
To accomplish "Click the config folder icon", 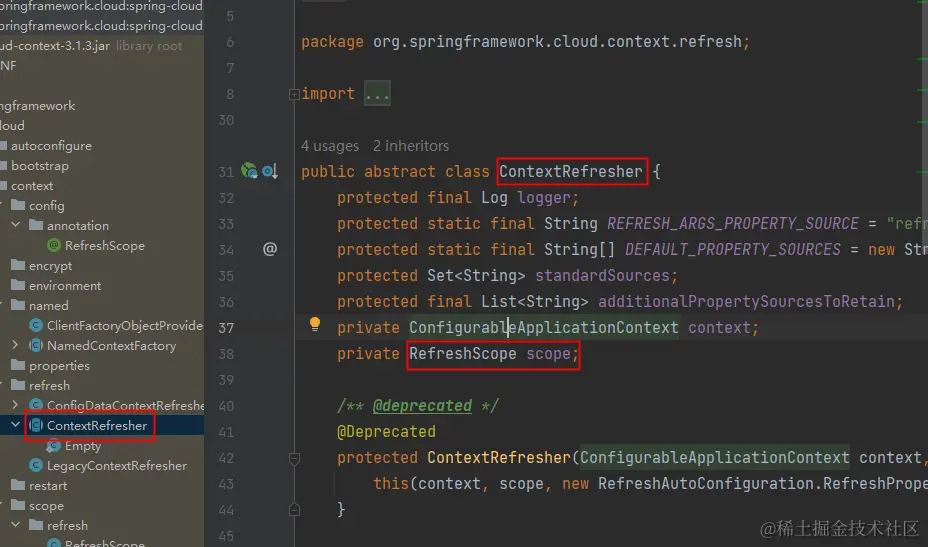I will [18, 205].
